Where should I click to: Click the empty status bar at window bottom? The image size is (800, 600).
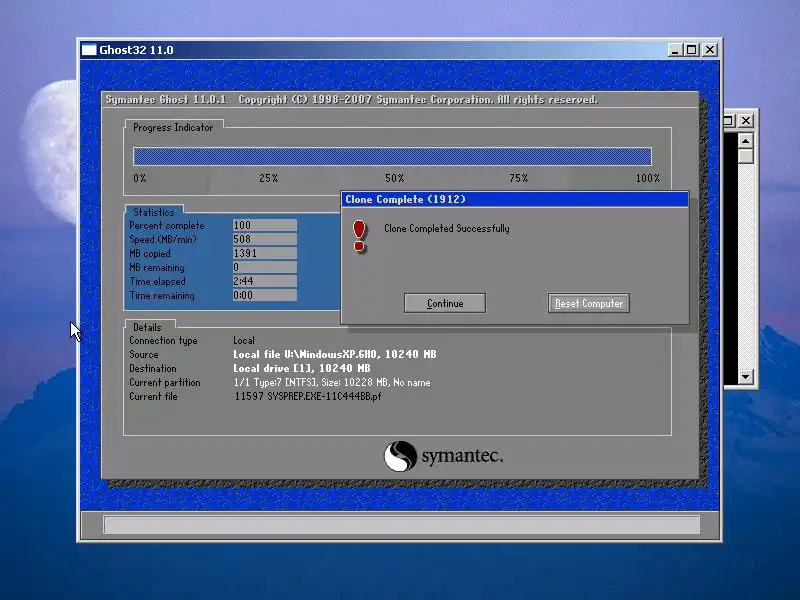point(402,524)
